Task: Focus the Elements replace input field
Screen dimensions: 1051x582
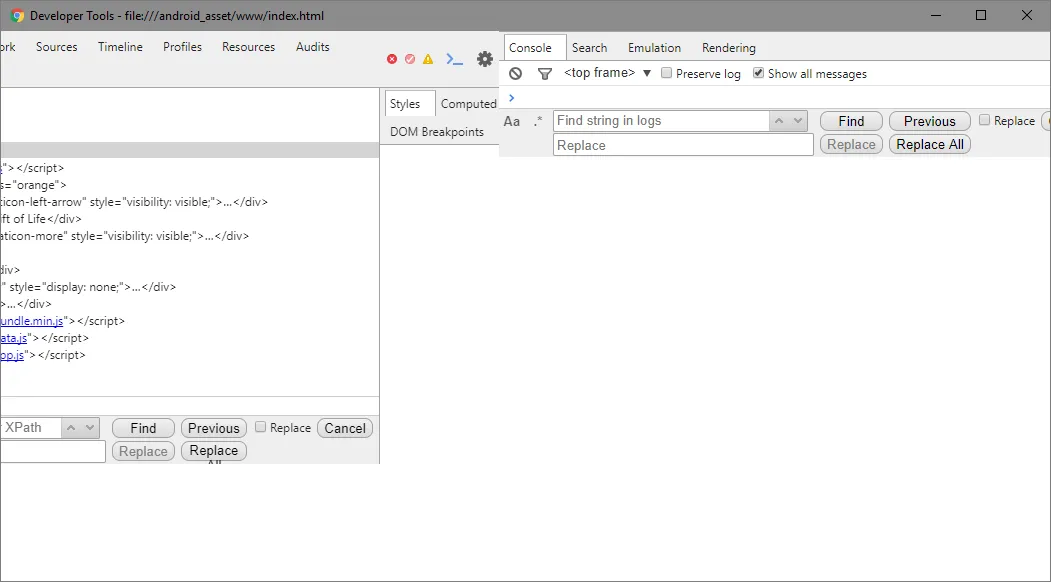Action: coord(52,451)
